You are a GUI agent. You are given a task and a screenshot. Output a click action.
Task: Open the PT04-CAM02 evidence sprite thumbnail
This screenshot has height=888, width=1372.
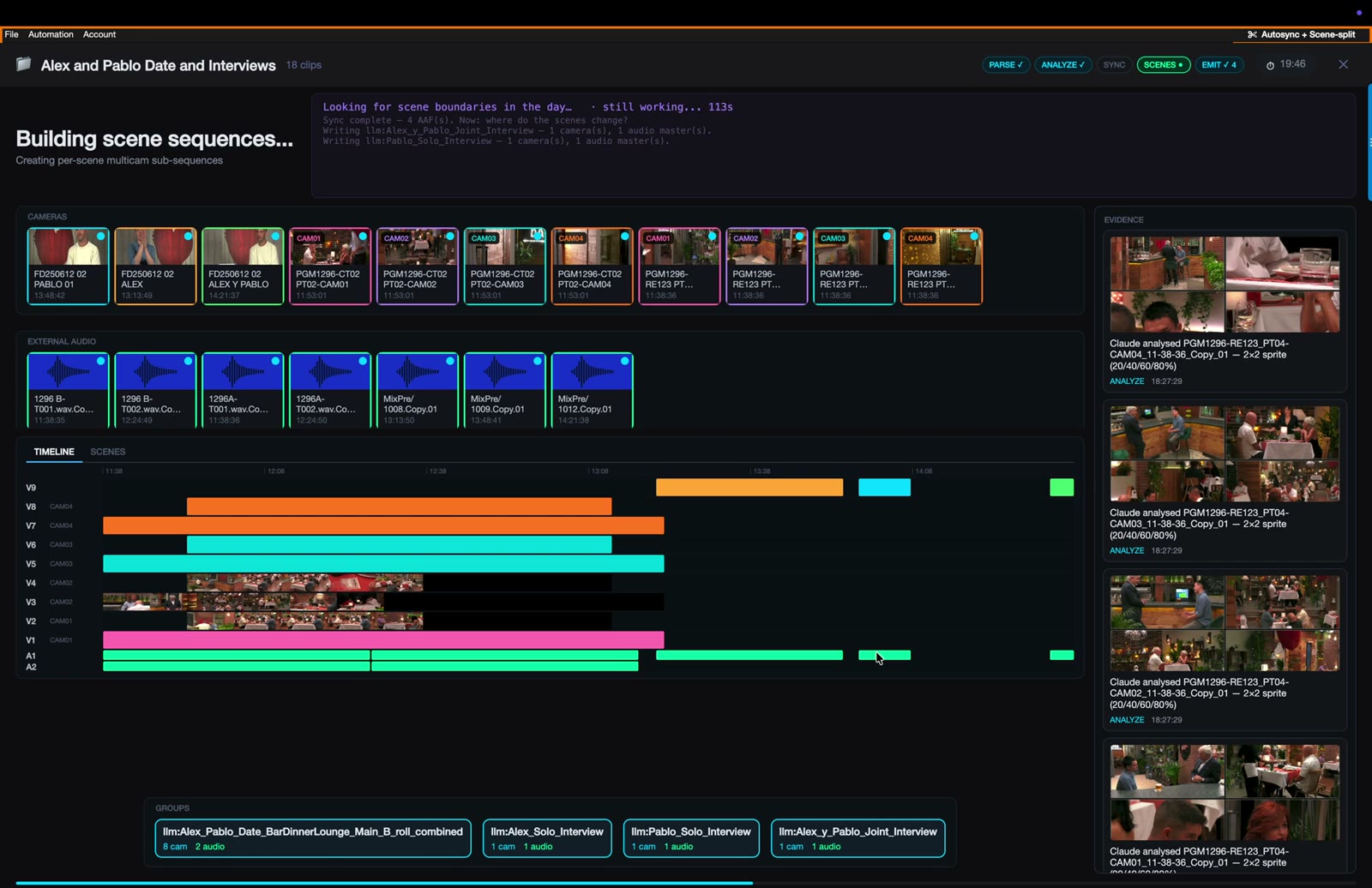(1225, 623)
